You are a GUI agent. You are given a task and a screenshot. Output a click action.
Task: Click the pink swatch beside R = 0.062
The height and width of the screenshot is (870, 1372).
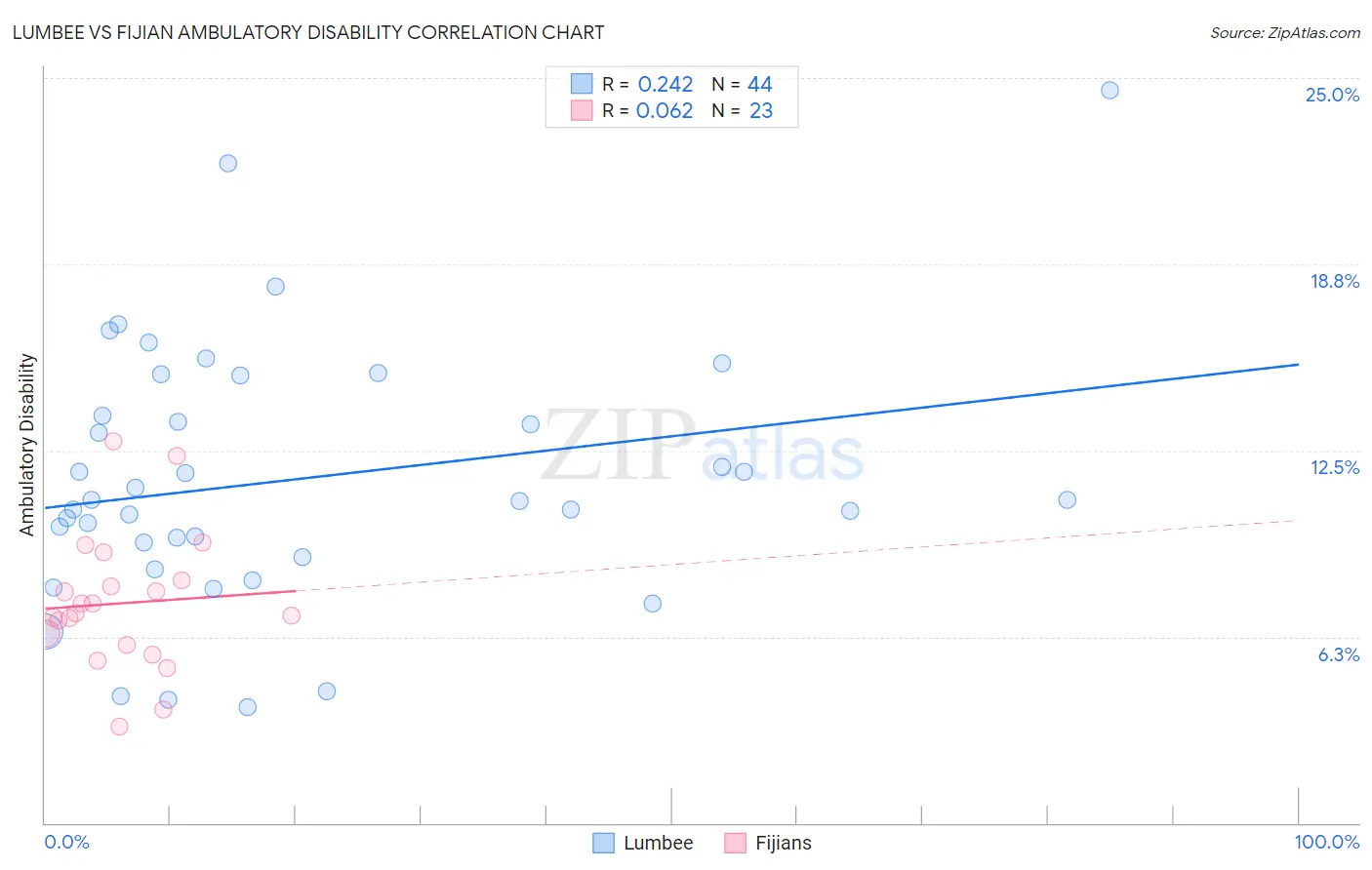click(x=582, y=110)
